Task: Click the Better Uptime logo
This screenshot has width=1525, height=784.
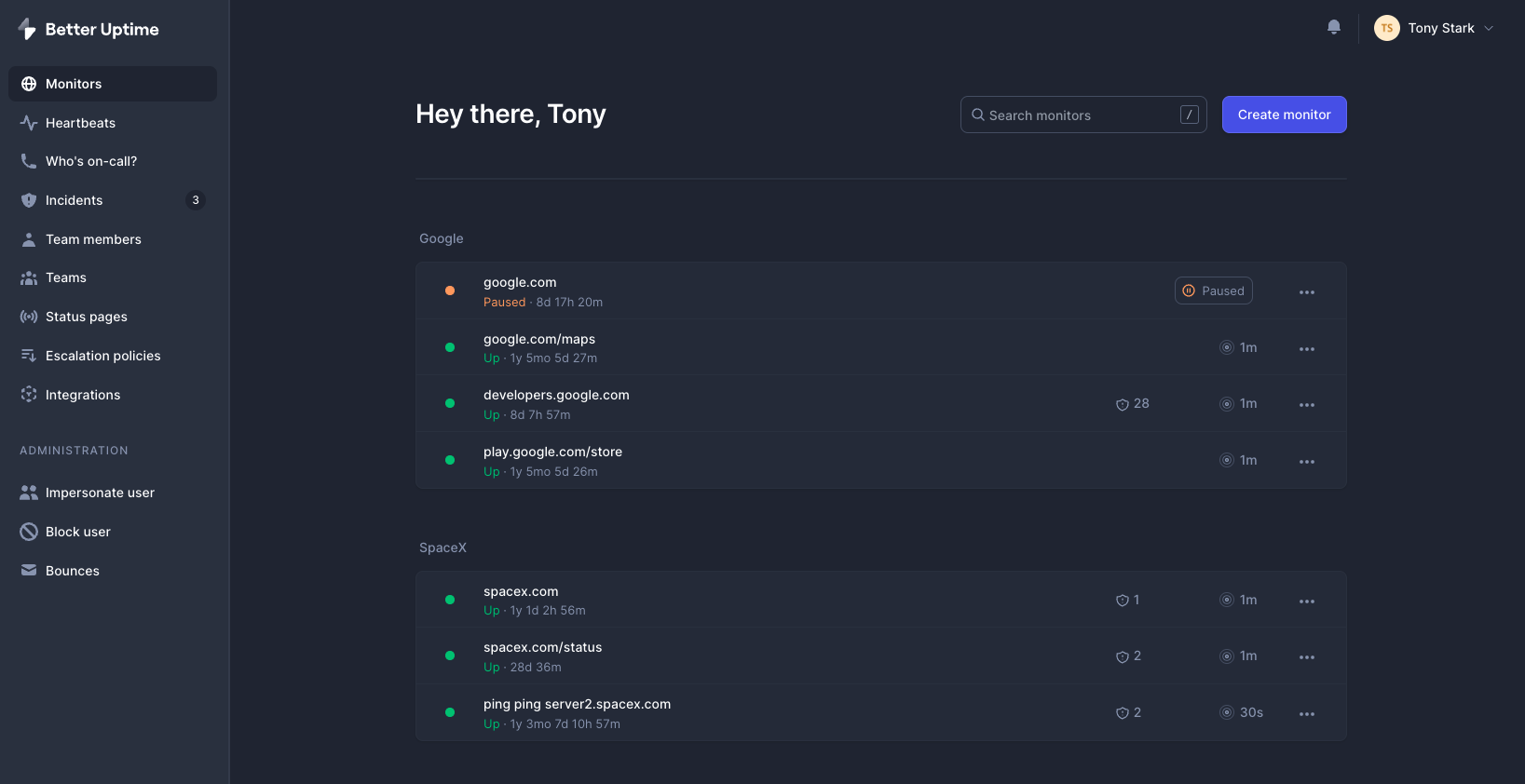Action: tap(89, 29)
